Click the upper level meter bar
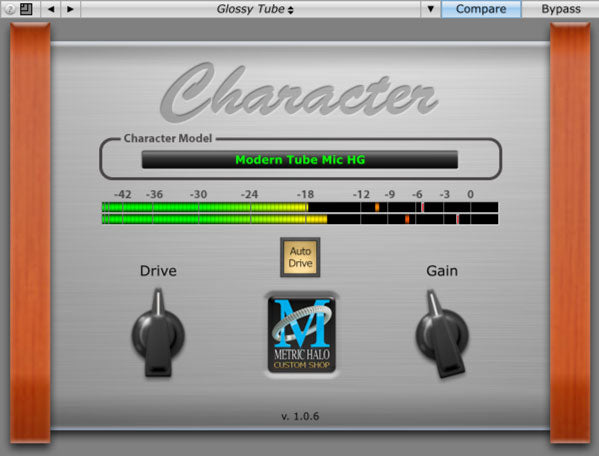This screenshot has height=456, width=599. 300,207
